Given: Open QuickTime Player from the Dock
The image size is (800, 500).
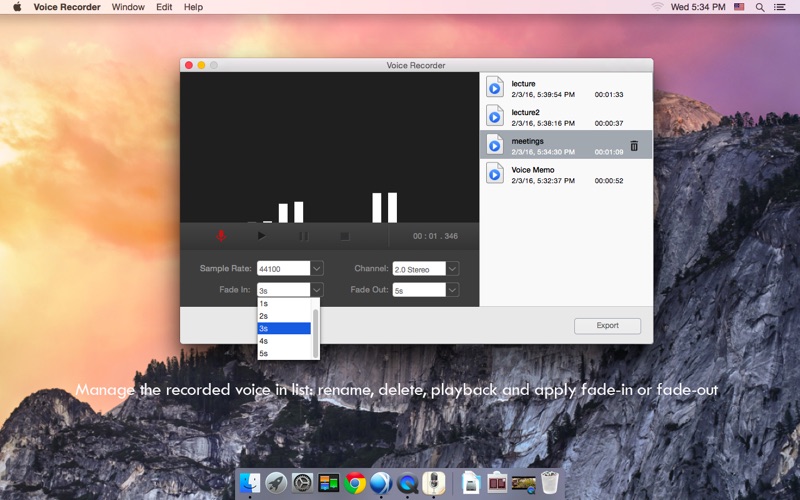Looking at the screenshot, I should click(x=408, y=483).
